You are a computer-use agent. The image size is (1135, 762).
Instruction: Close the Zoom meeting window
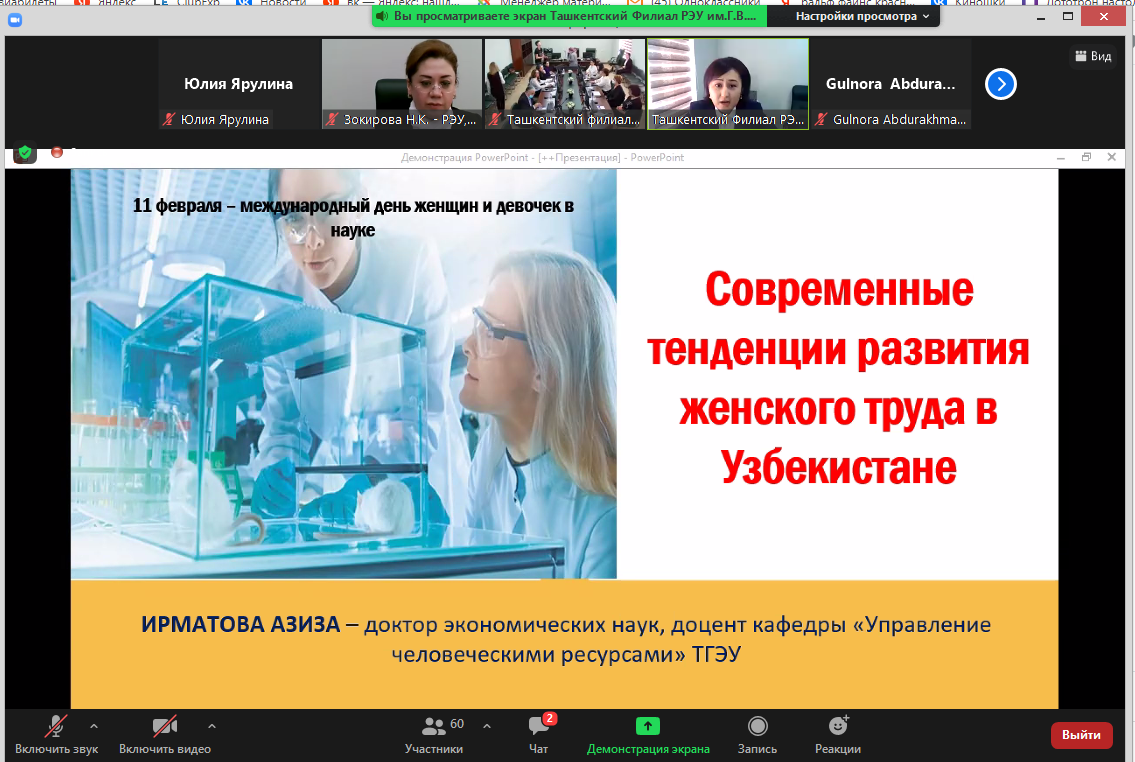pos(1104,17)
